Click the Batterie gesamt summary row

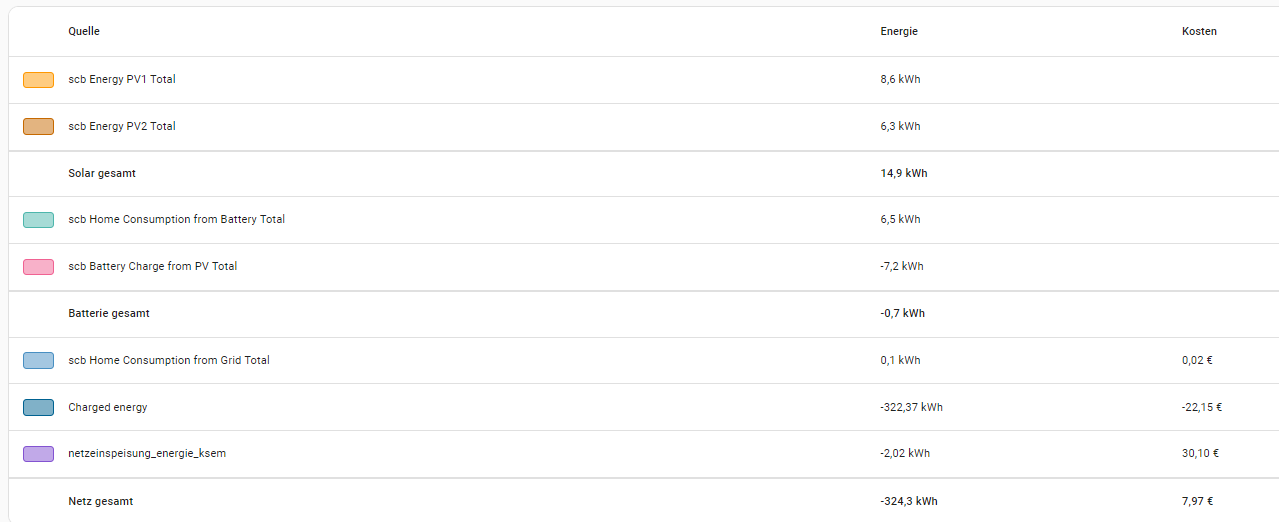[x=109, y=314]
